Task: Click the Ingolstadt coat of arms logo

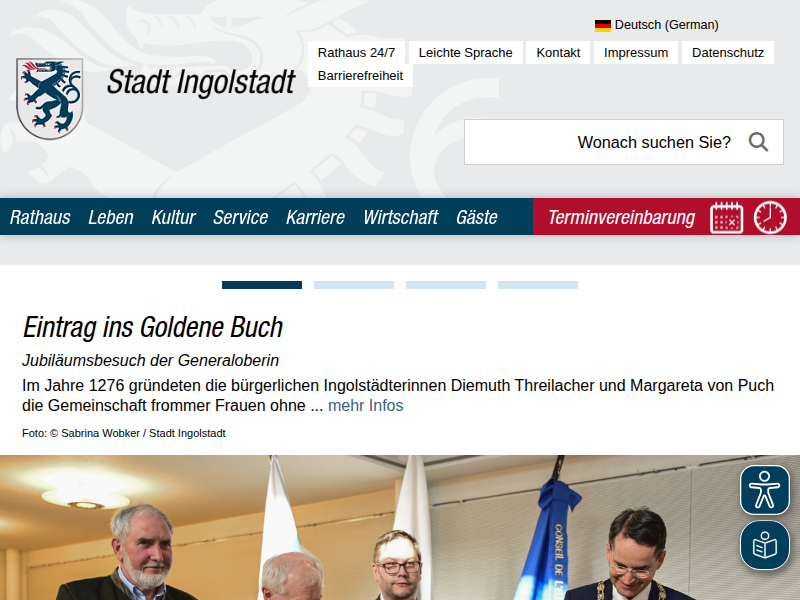Action: (49, 98)
